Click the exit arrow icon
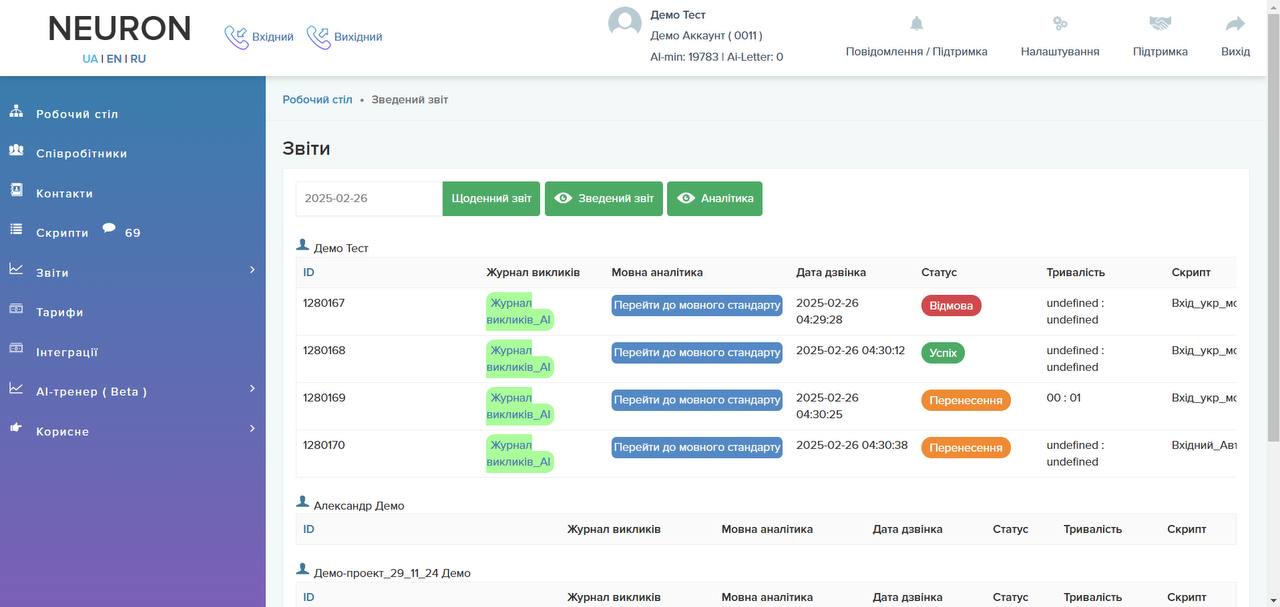Viewport: 1280px width, 607px height. 1235,24
